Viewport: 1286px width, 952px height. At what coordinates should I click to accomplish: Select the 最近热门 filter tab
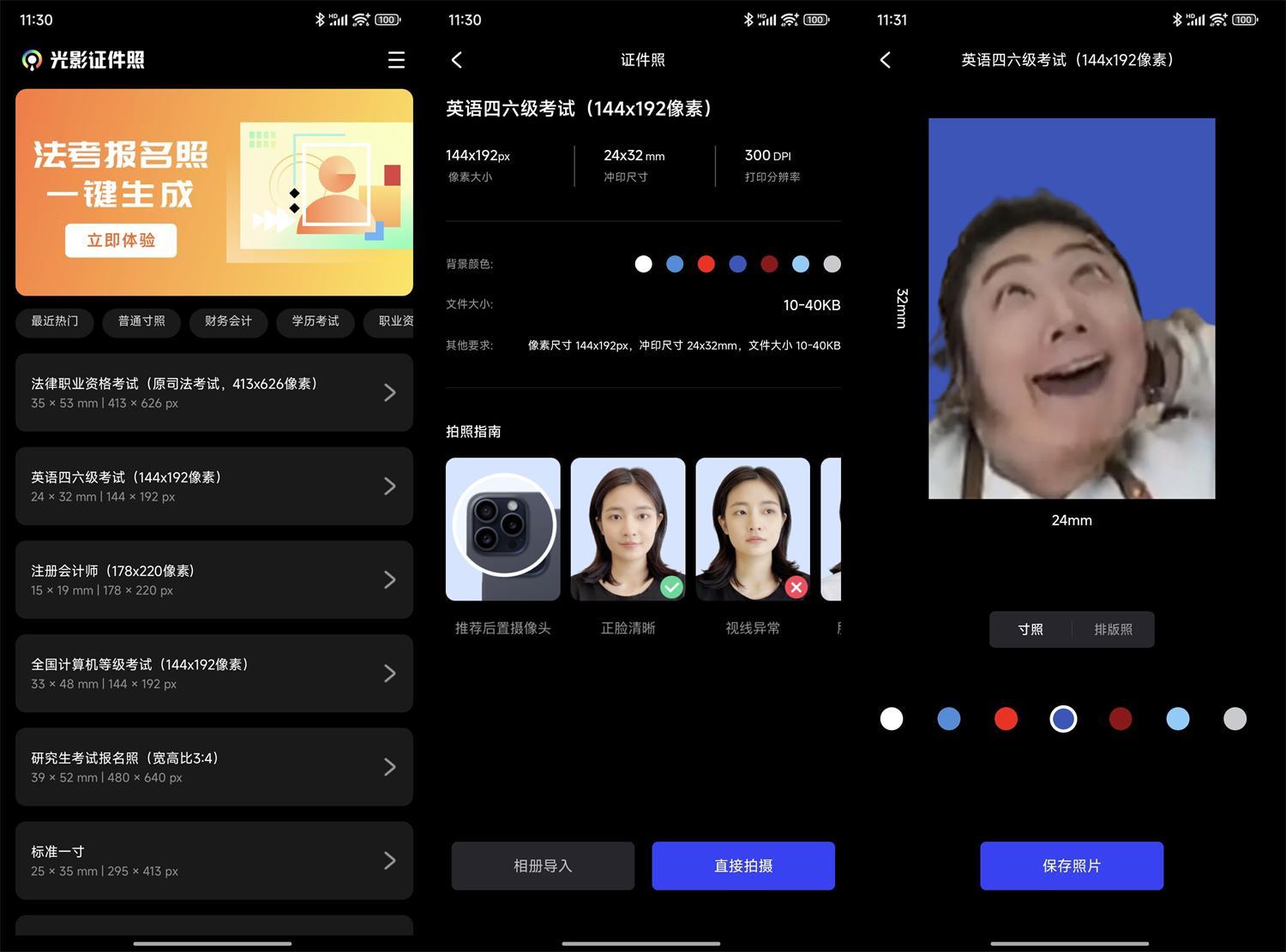[x=54, y=322]
